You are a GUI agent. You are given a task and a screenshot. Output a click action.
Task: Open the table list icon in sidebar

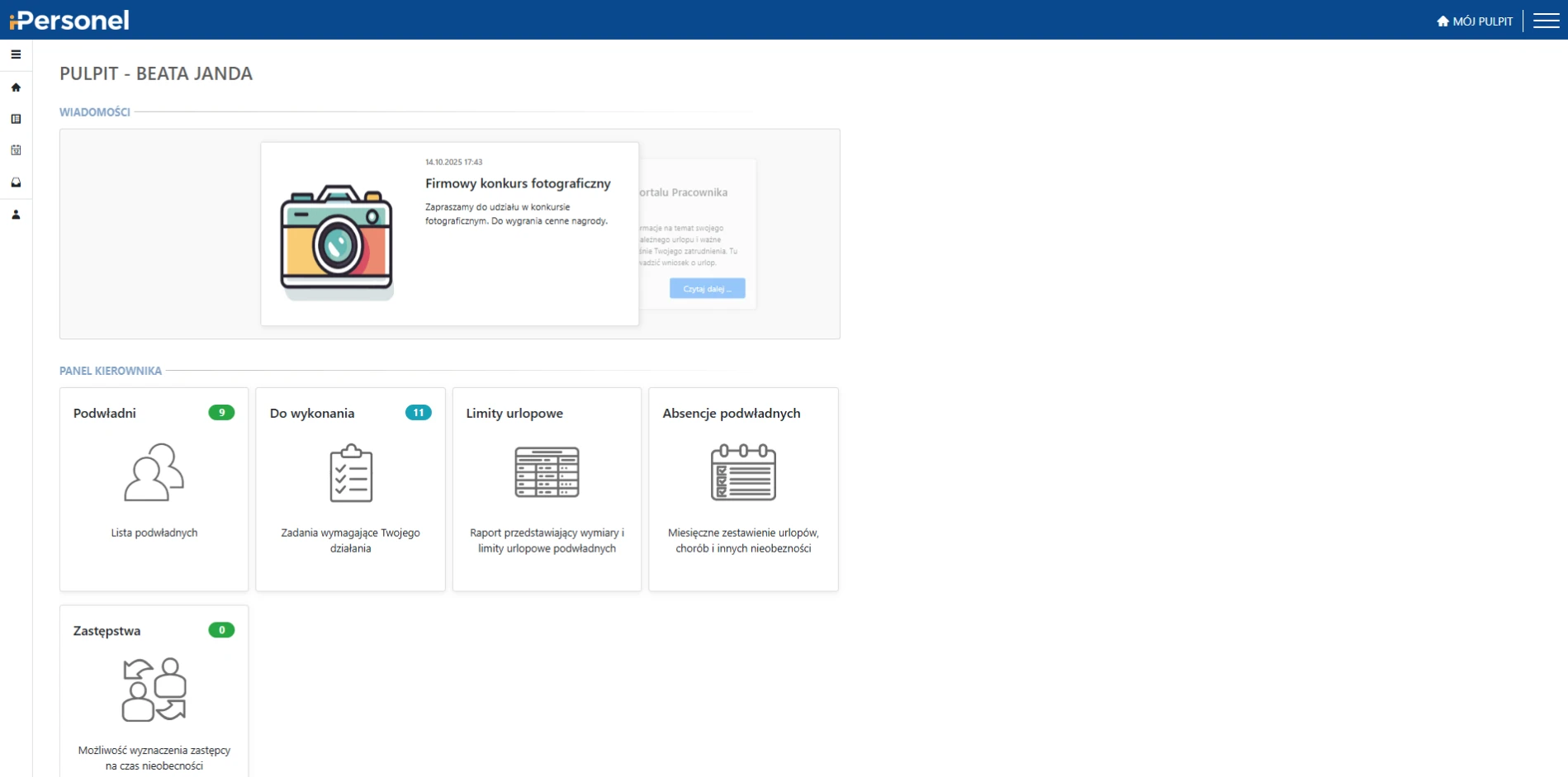click(x=16, y=119)
